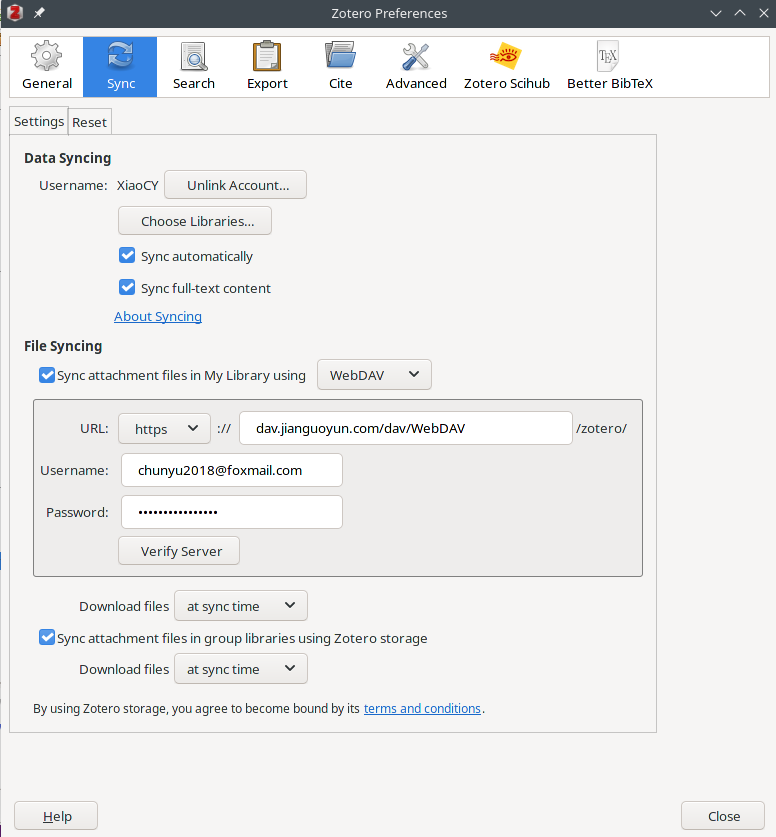776x837 pixels.
Task: Toggle Sync full-text content checkbox
Action: (127, 288)
